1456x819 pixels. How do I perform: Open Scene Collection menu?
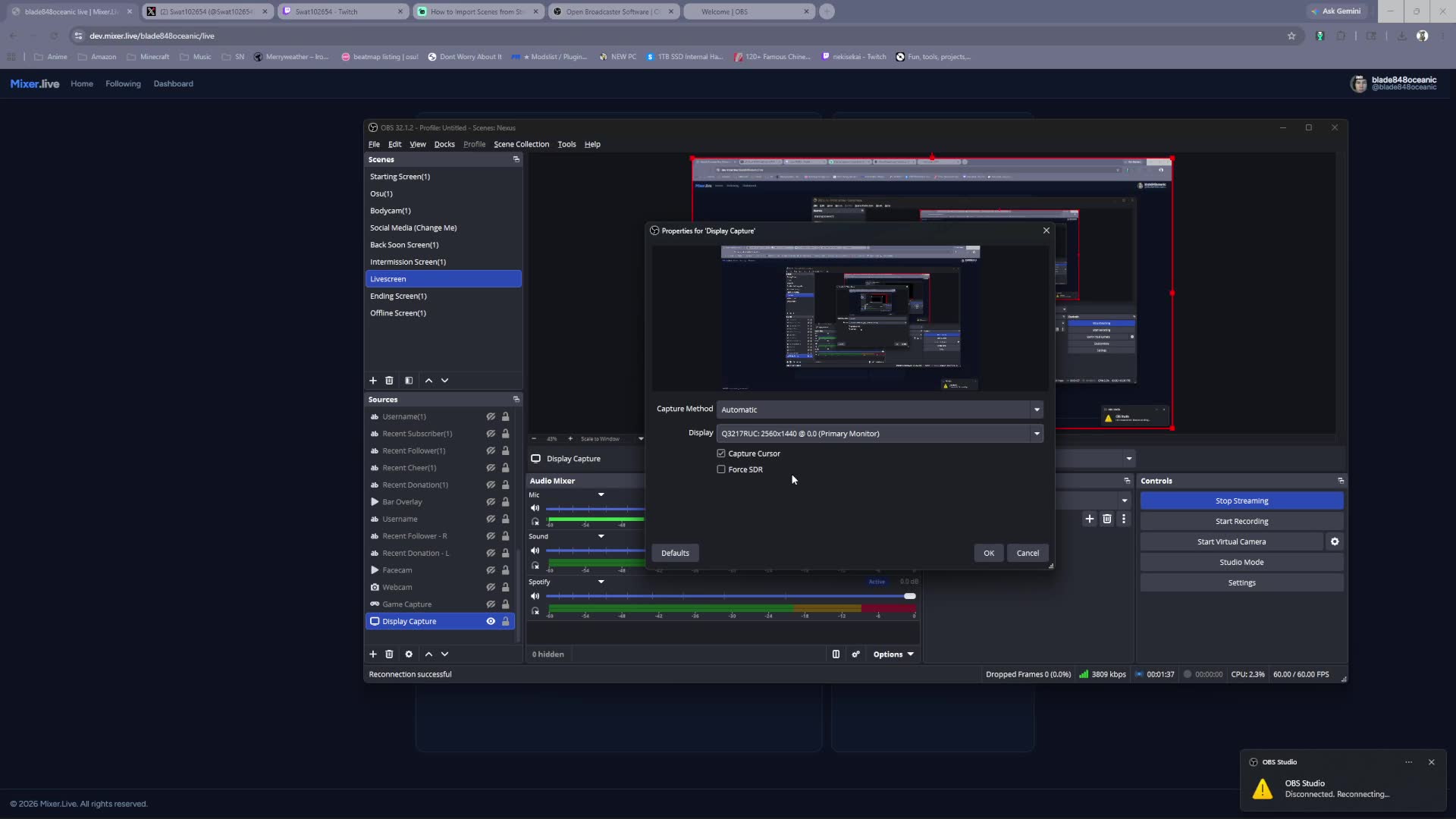click(x=521, y=144)
